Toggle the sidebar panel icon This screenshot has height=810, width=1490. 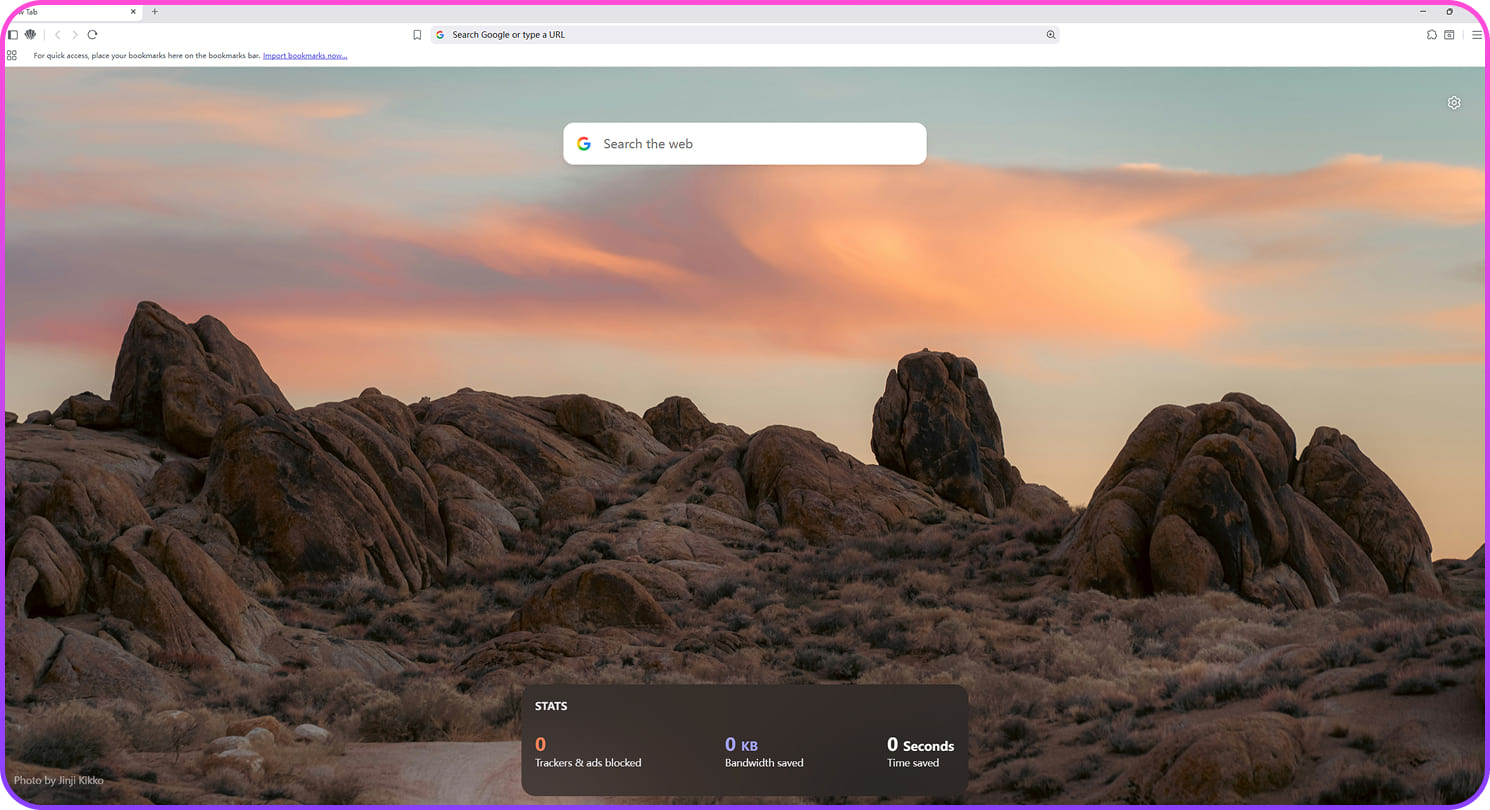click(x=13, y=35)
